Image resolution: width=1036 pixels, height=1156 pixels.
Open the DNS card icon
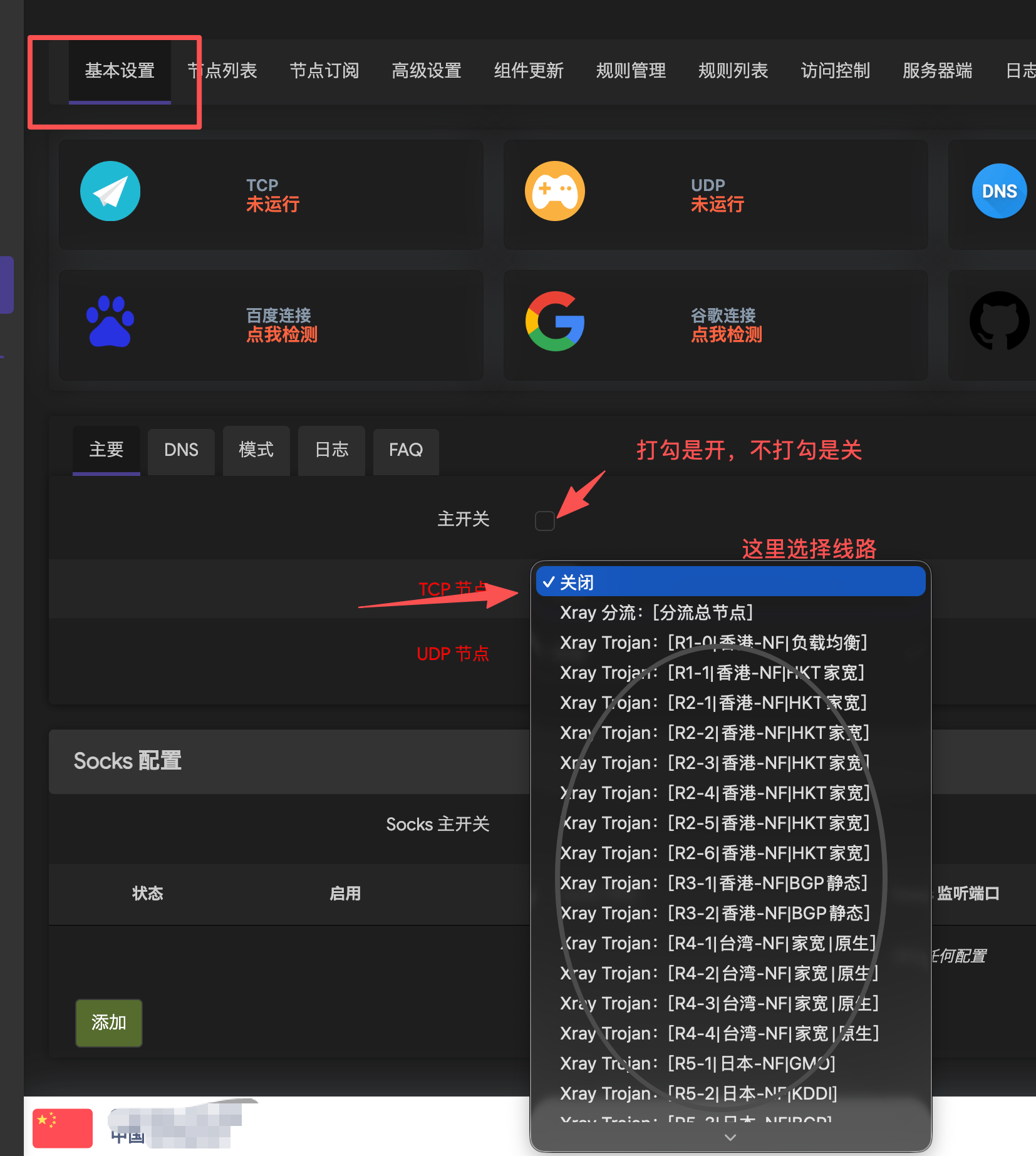tap(999, 191)
